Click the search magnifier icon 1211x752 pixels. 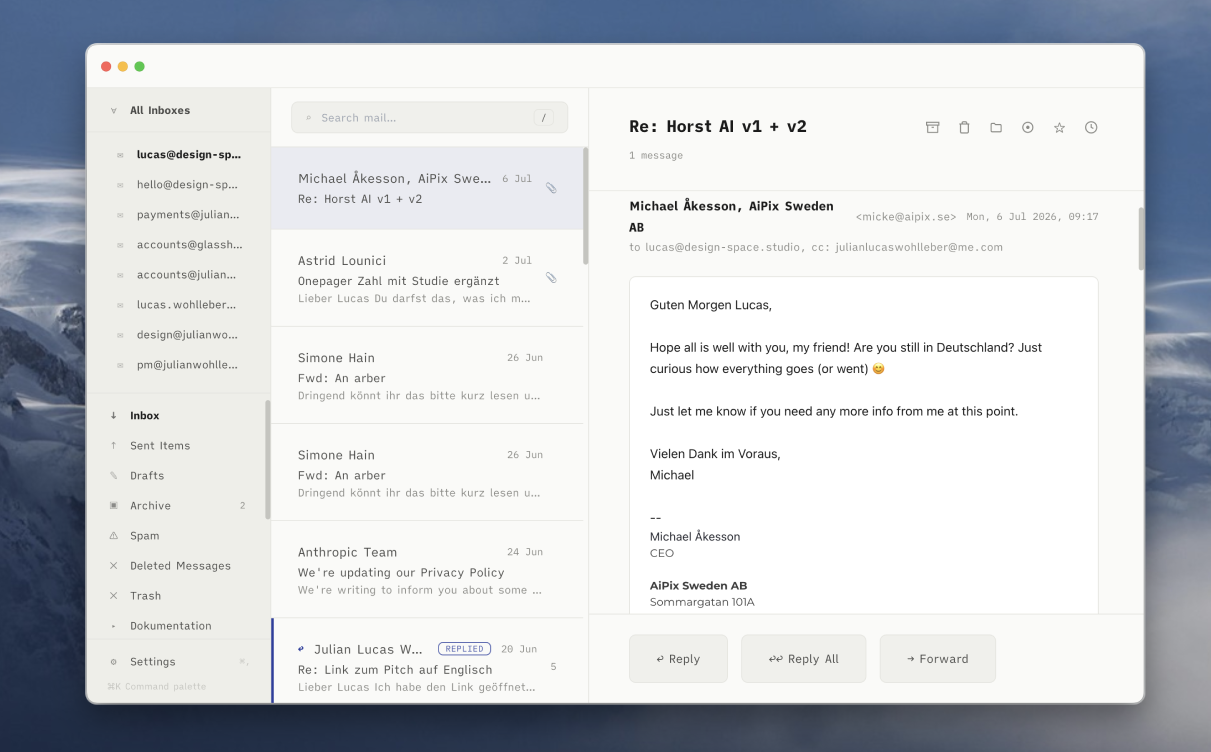click(x=308, y=117)
